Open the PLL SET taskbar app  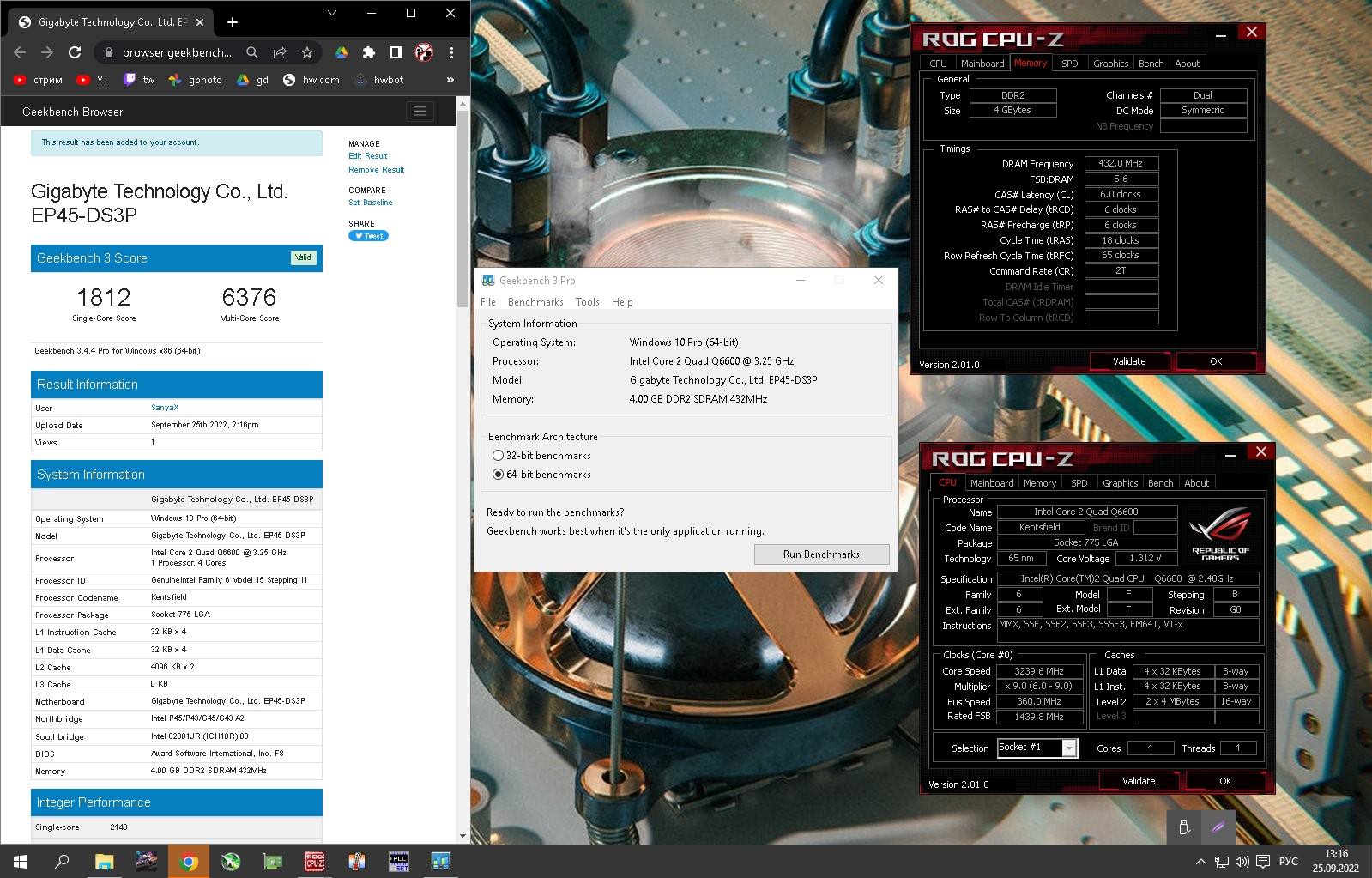coord(399,861)
